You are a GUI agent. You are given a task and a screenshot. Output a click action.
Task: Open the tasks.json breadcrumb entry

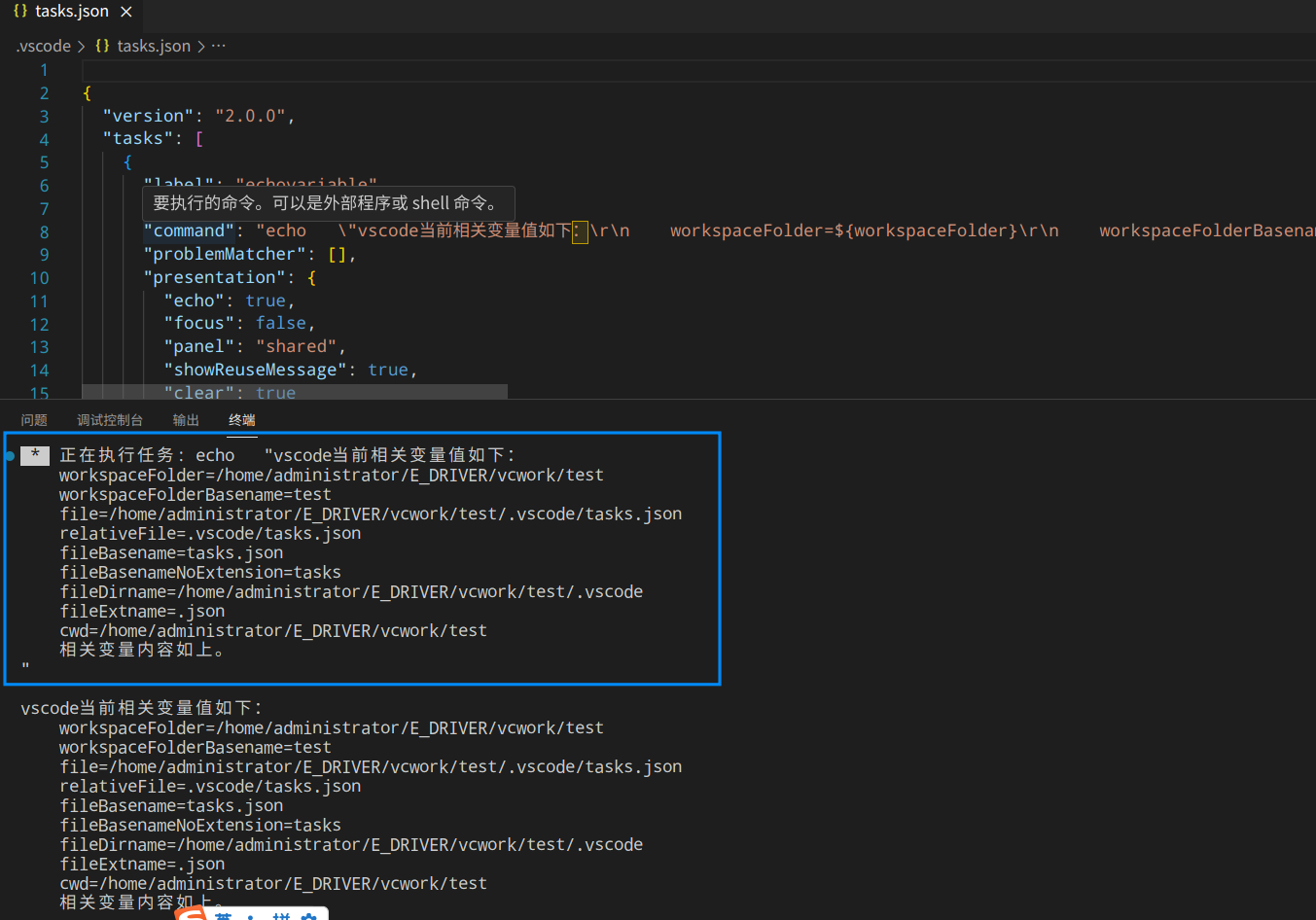click(154, 46)
